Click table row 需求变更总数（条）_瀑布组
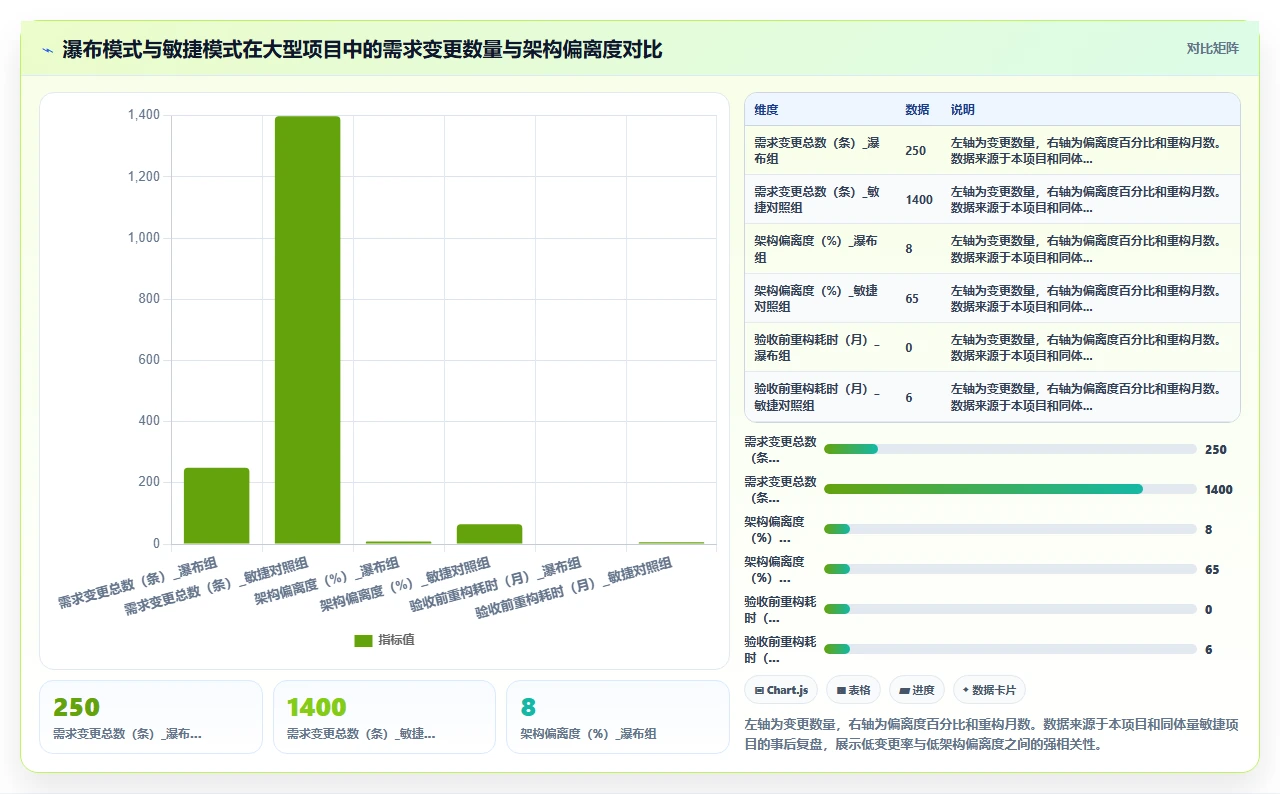The image size is (1280, 794). (992, 150)
